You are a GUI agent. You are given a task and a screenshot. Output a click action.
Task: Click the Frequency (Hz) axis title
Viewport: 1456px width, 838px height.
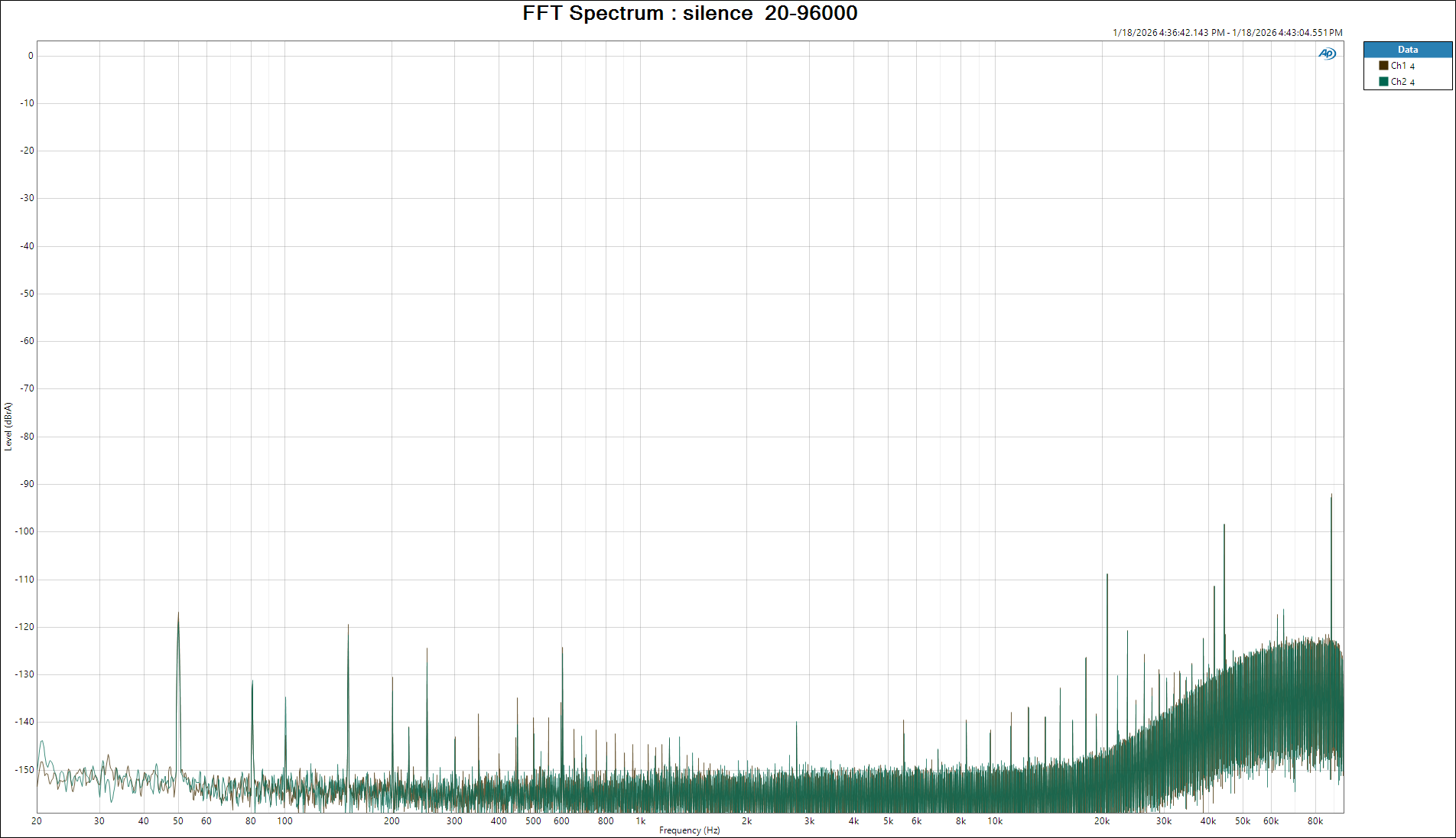689,830
